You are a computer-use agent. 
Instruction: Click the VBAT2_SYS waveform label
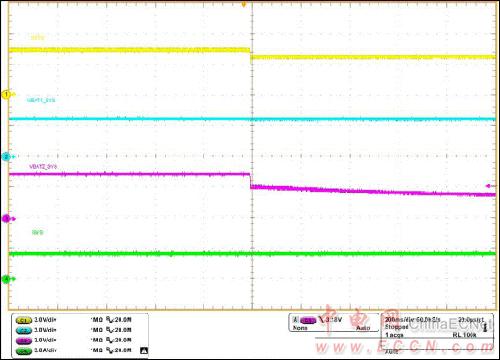pos(43,166)
